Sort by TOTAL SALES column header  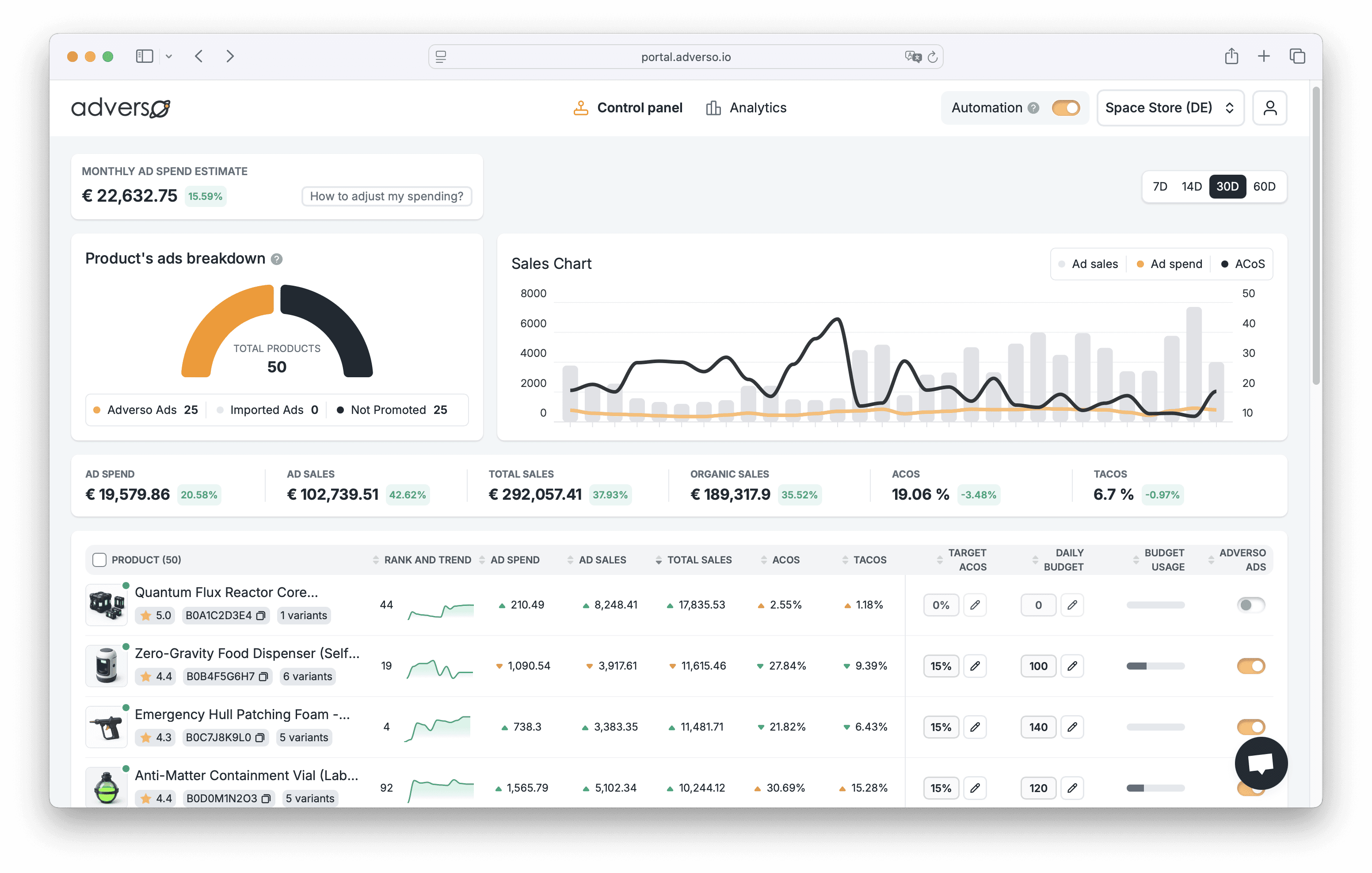694,560
